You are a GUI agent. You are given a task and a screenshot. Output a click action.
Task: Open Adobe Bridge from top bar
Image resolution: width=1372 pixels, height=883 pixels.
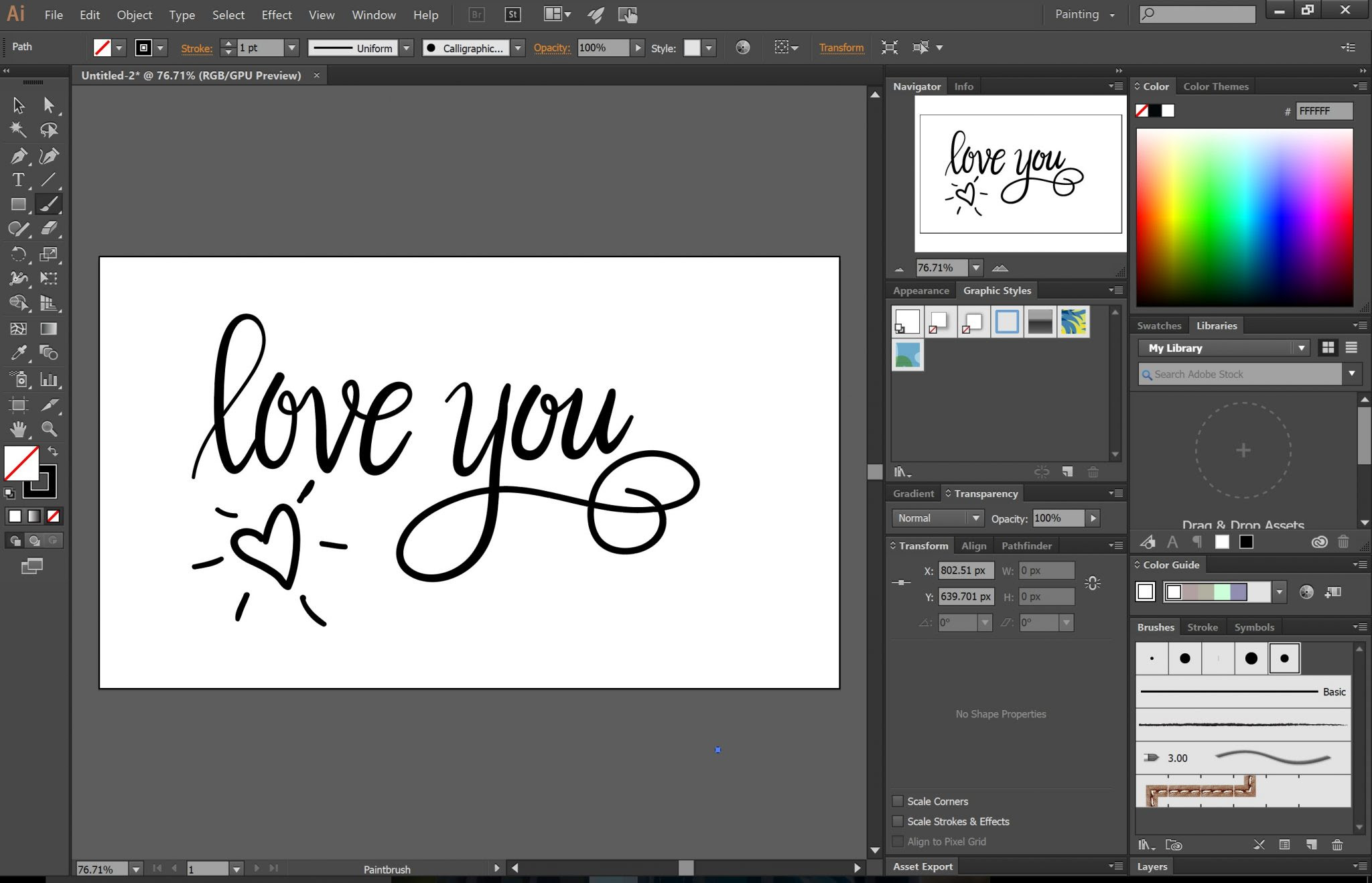[476, 15]
